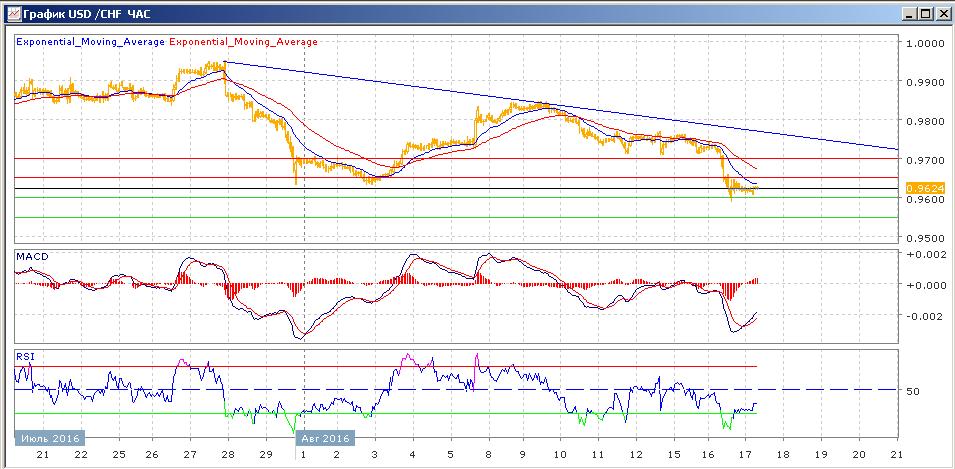955x469 pixels.
Task: Click date label 18 on the time axis
Action: click(783, 454)
